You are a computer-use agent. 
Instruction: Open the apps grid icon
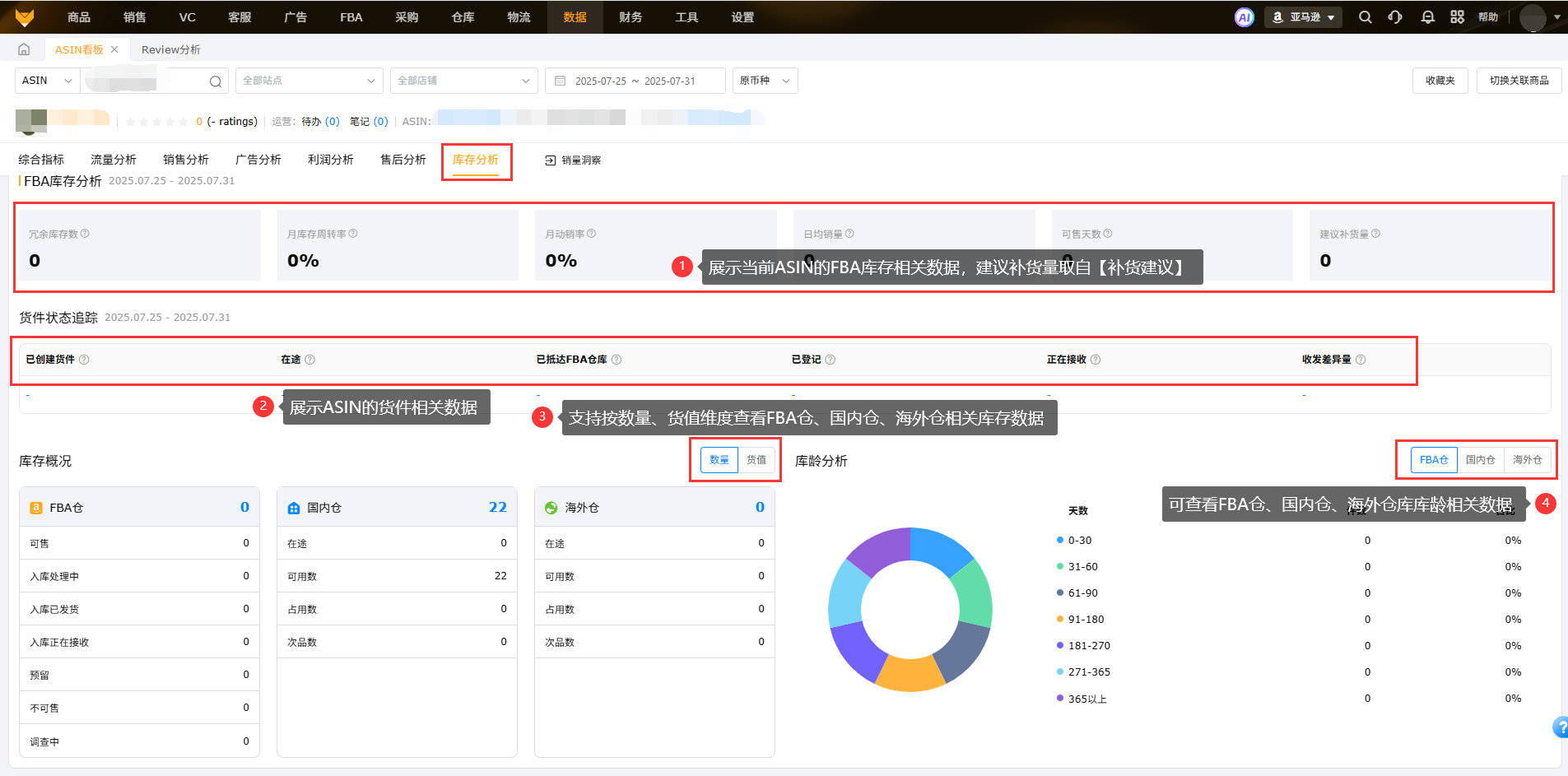[1457, 17]
